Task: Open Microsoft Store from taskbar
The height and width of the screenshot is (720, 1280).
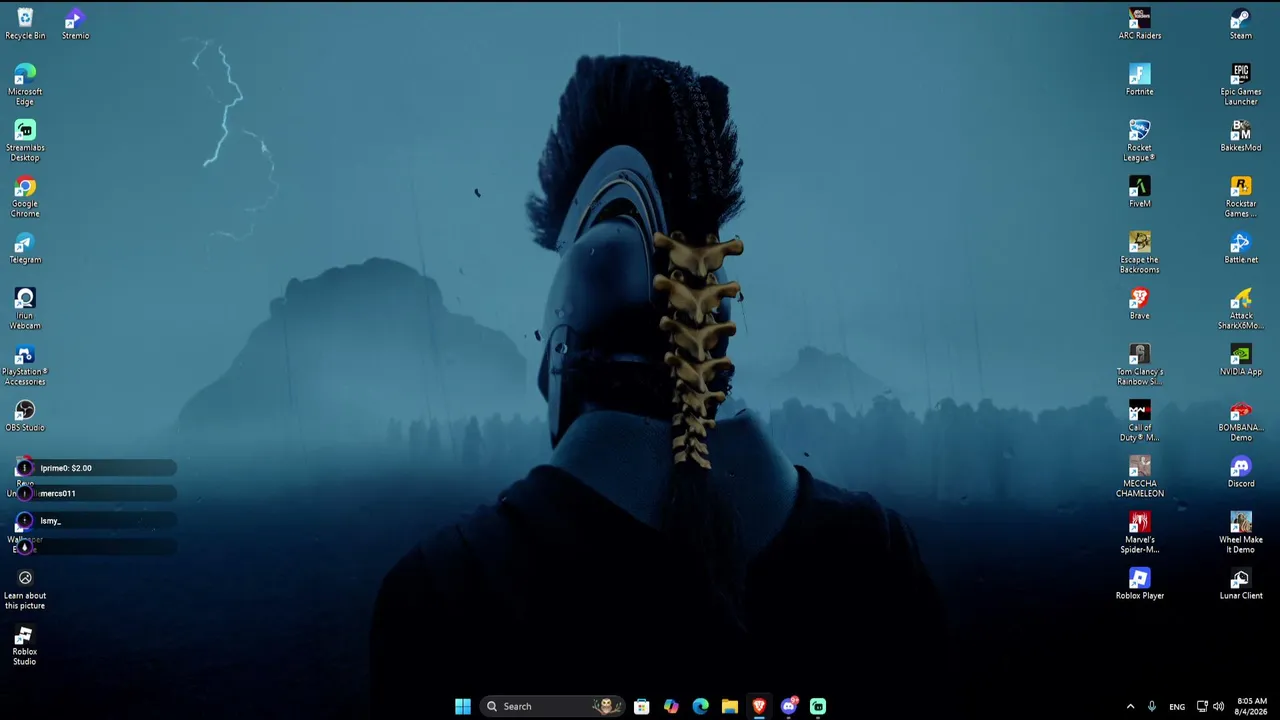Action: (642, 706)
